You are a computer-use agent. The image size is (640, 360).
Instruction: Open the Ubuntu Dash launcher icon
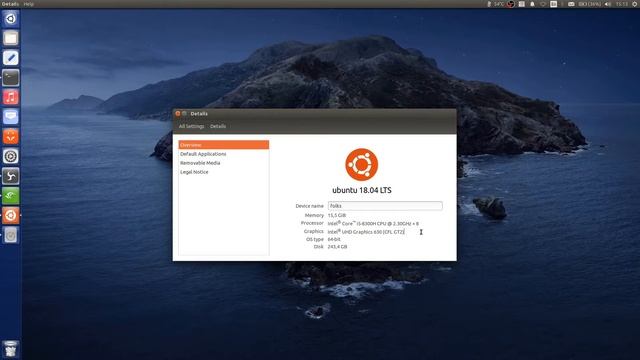pyautogui.click(x=11, y=18)
